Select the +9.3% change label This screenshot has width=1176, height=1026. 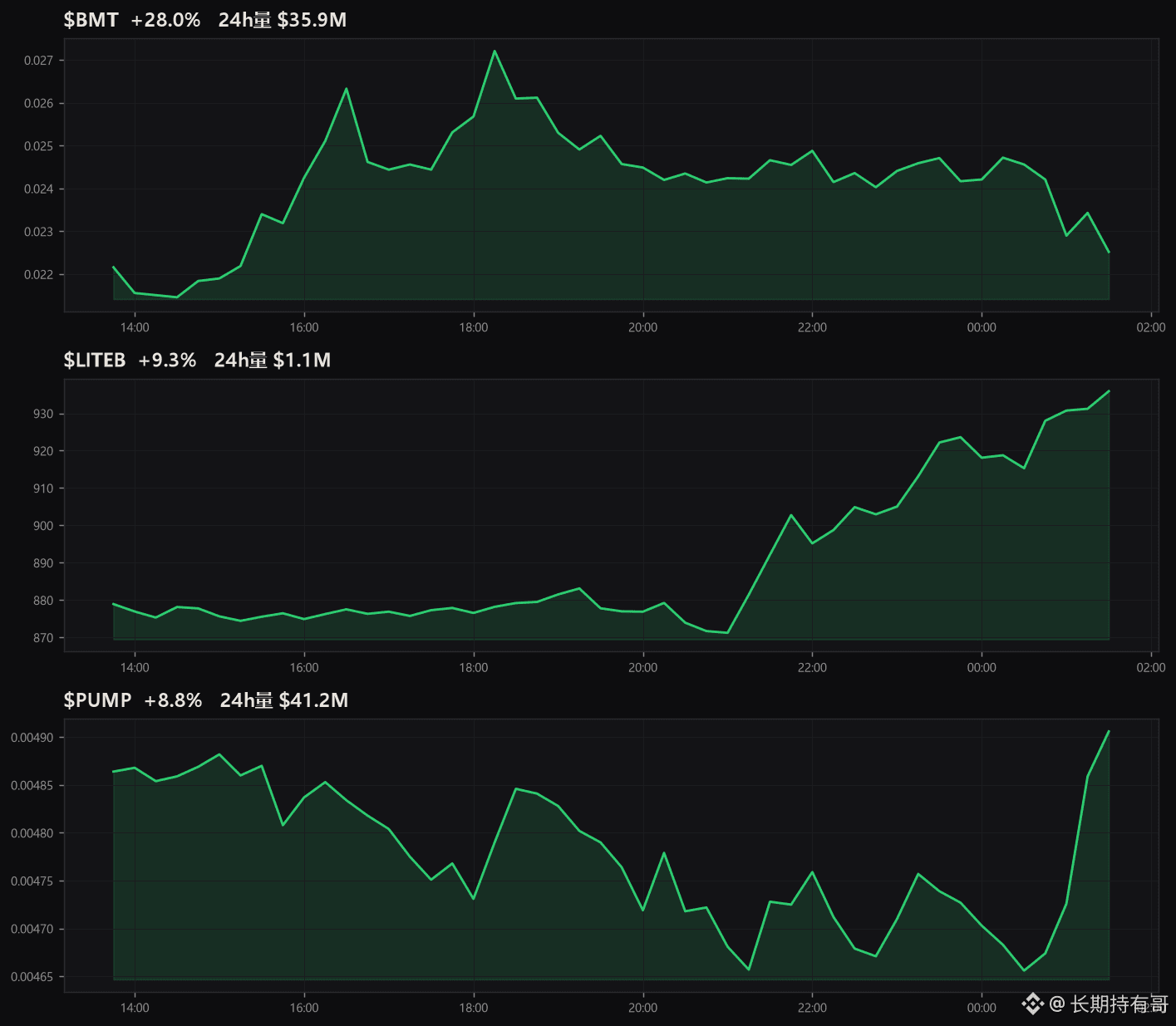click(x=167, y=360)
